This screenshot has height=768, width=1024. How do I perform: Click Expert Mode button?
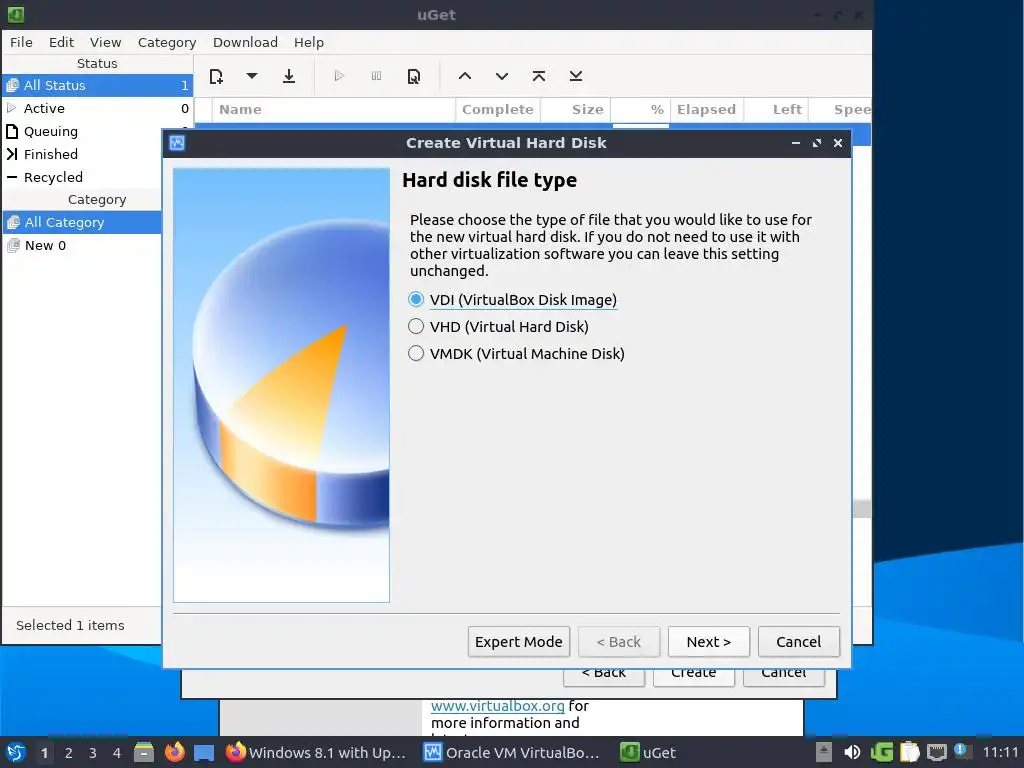519,642
